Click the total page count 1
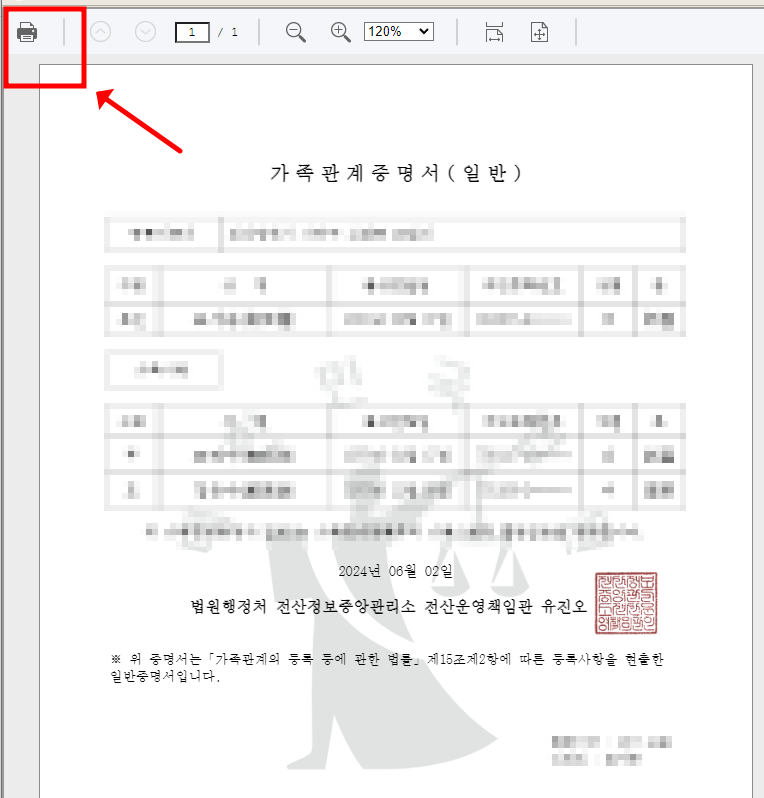The image size is (764, 798). click(234, 32)
